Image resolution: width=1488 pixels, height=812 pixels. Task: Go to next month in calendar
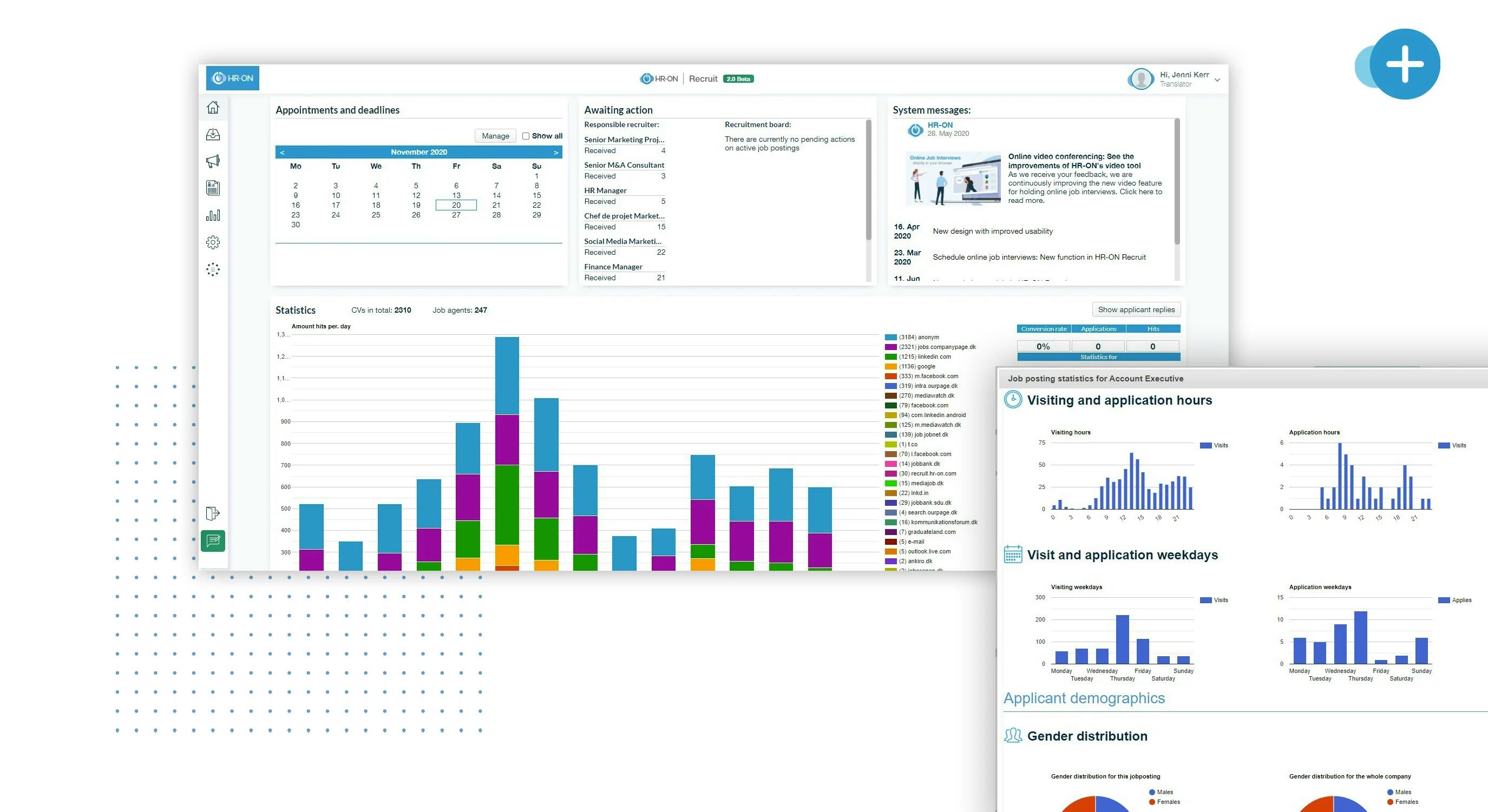click(x=556, y=152)
